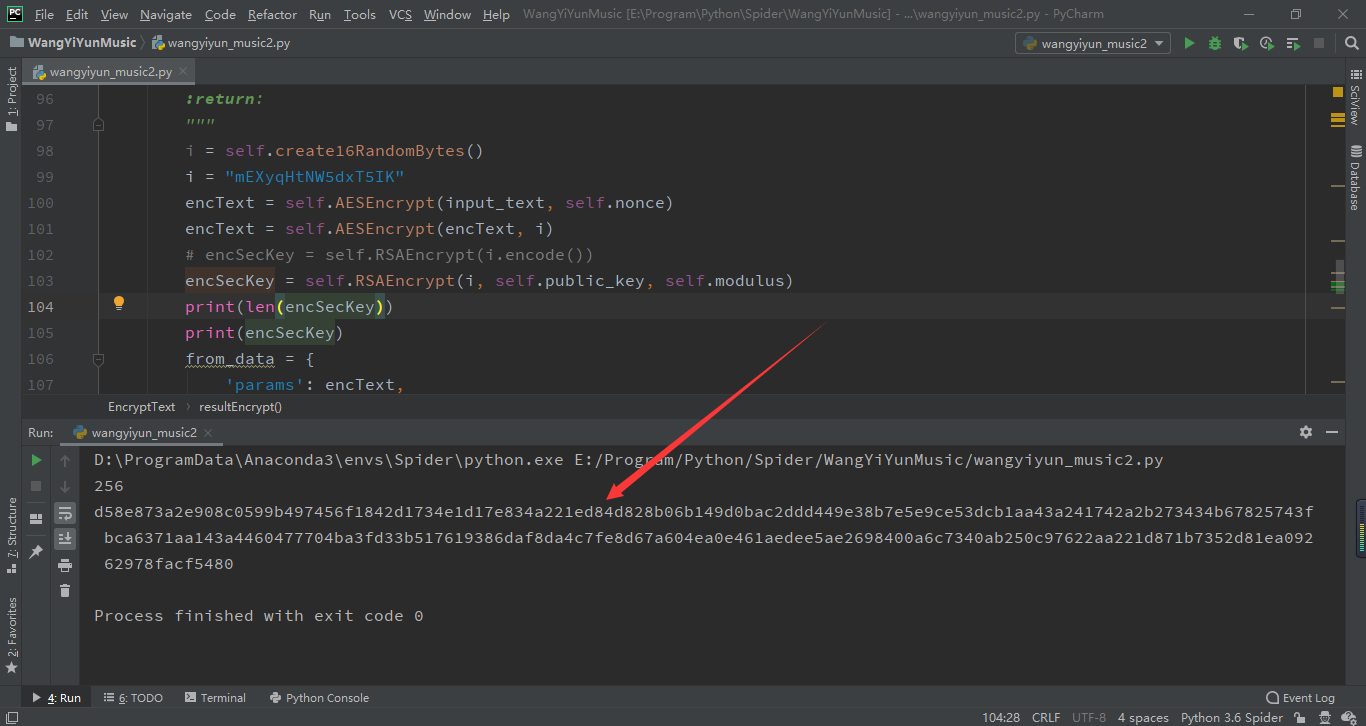Rerun the script in Run panel
1366x726 pixels.
[x=36, y=460]
